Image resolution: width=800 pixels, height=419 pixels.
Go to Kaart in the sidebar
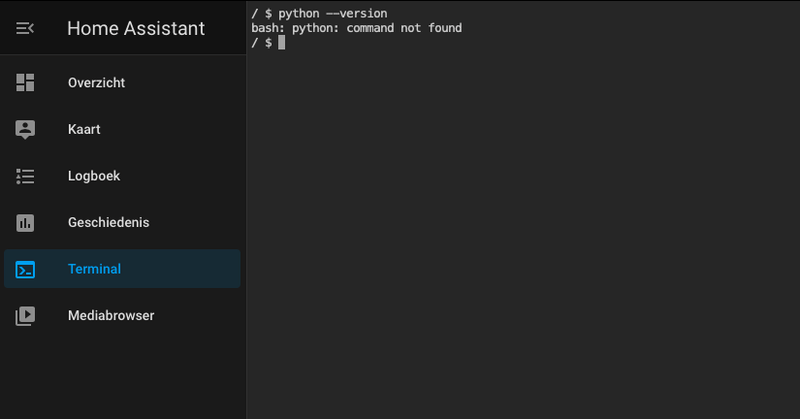(84, 129)
